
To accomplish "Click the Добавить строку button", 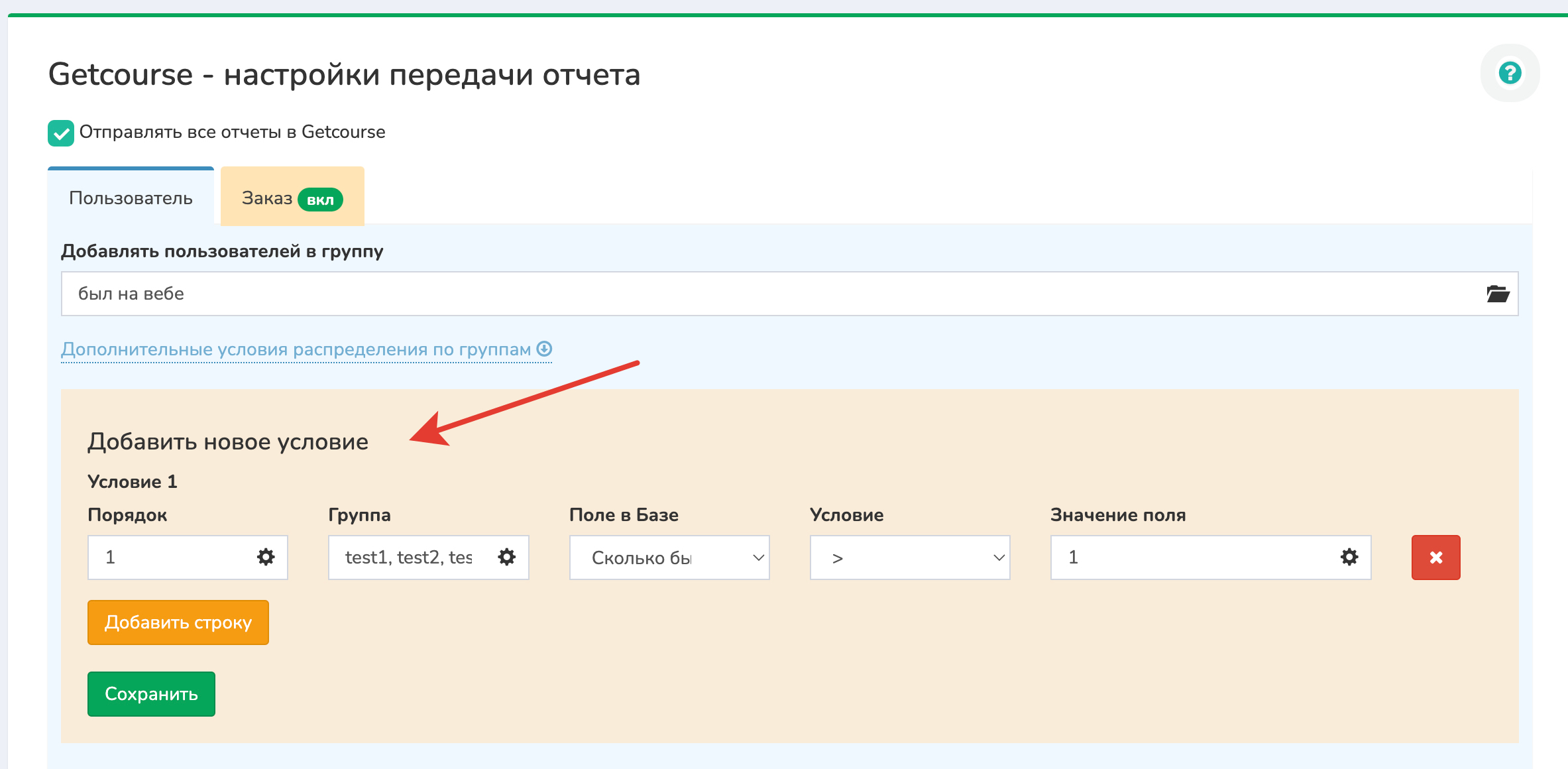I will pos(178,622).
